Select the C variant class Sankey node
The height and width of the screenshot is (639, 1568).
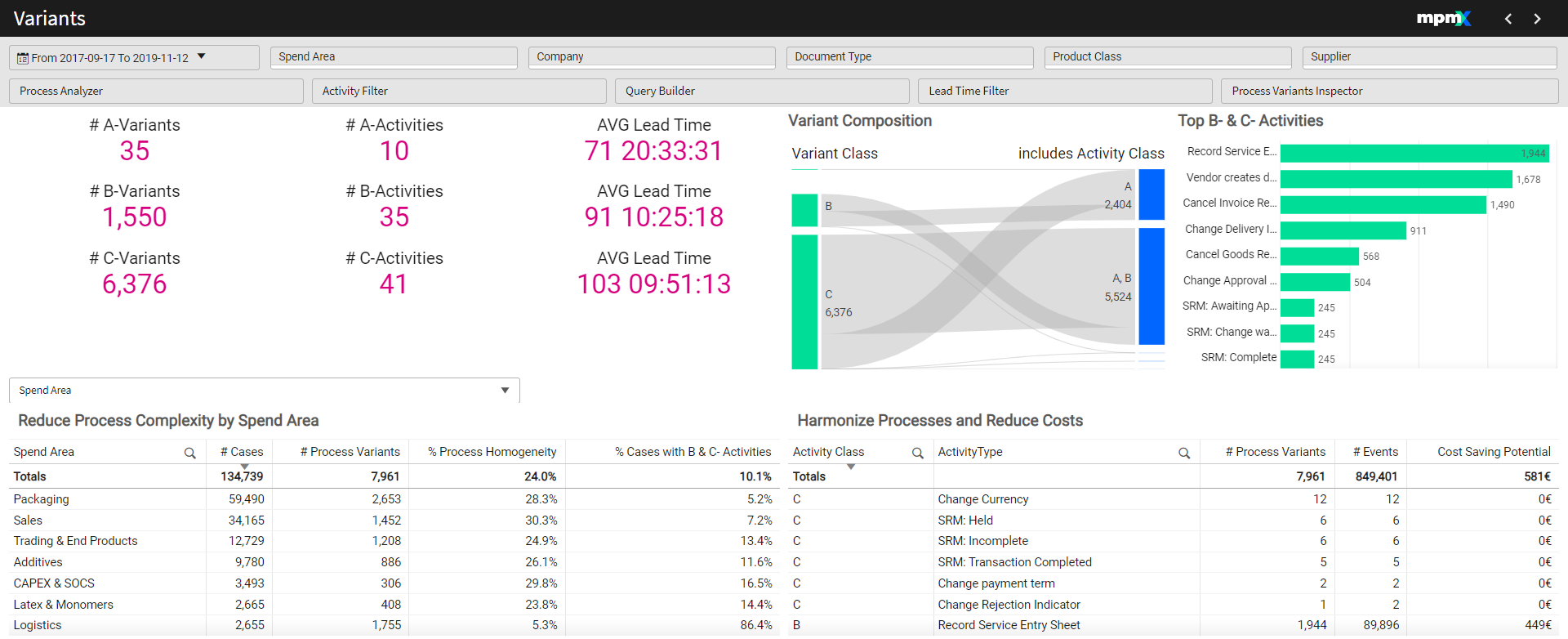click(804, 302)
